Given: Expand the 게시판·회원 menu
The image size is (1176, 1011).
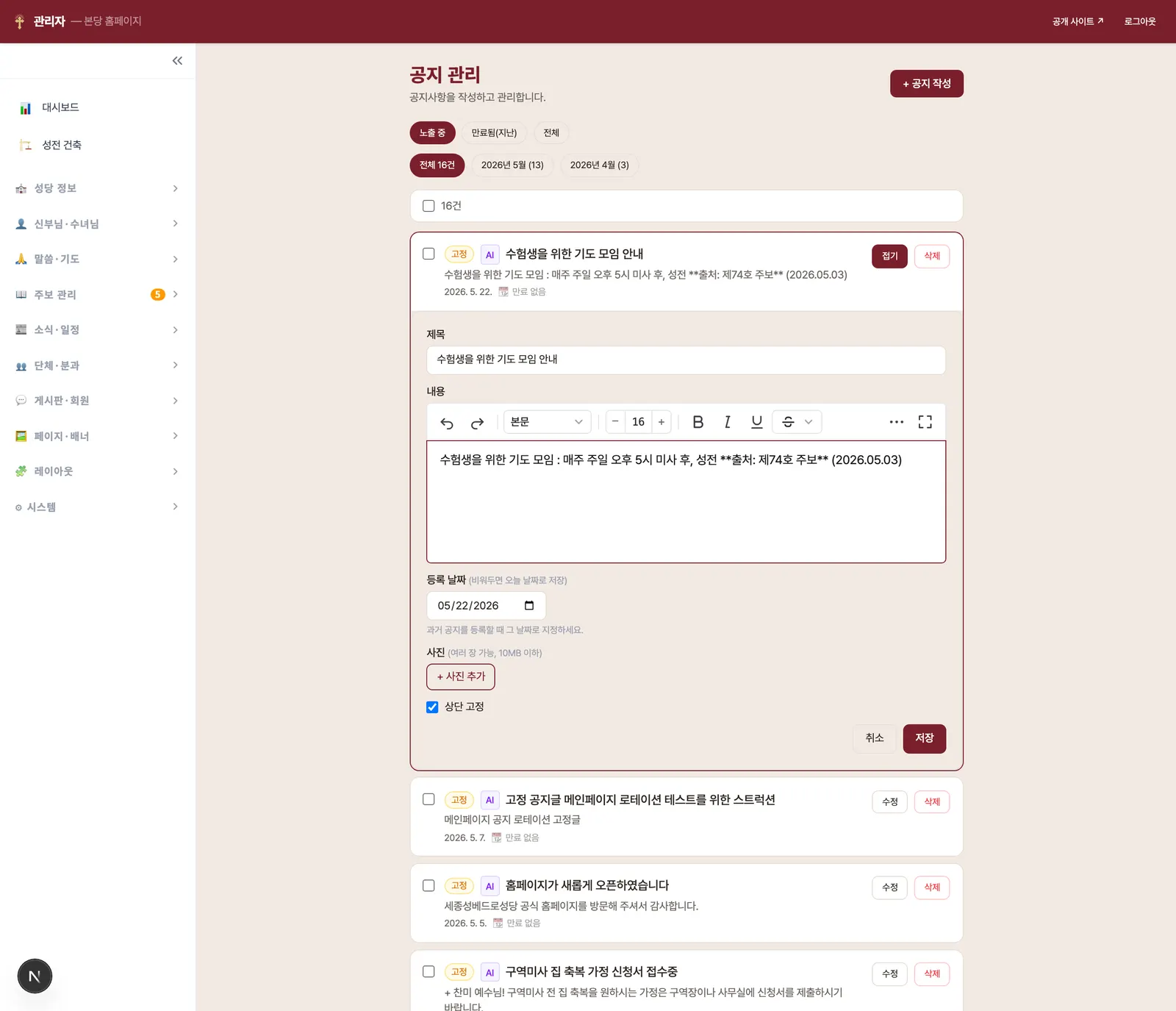Looking at the screenshot, I should tap(98, 401).
